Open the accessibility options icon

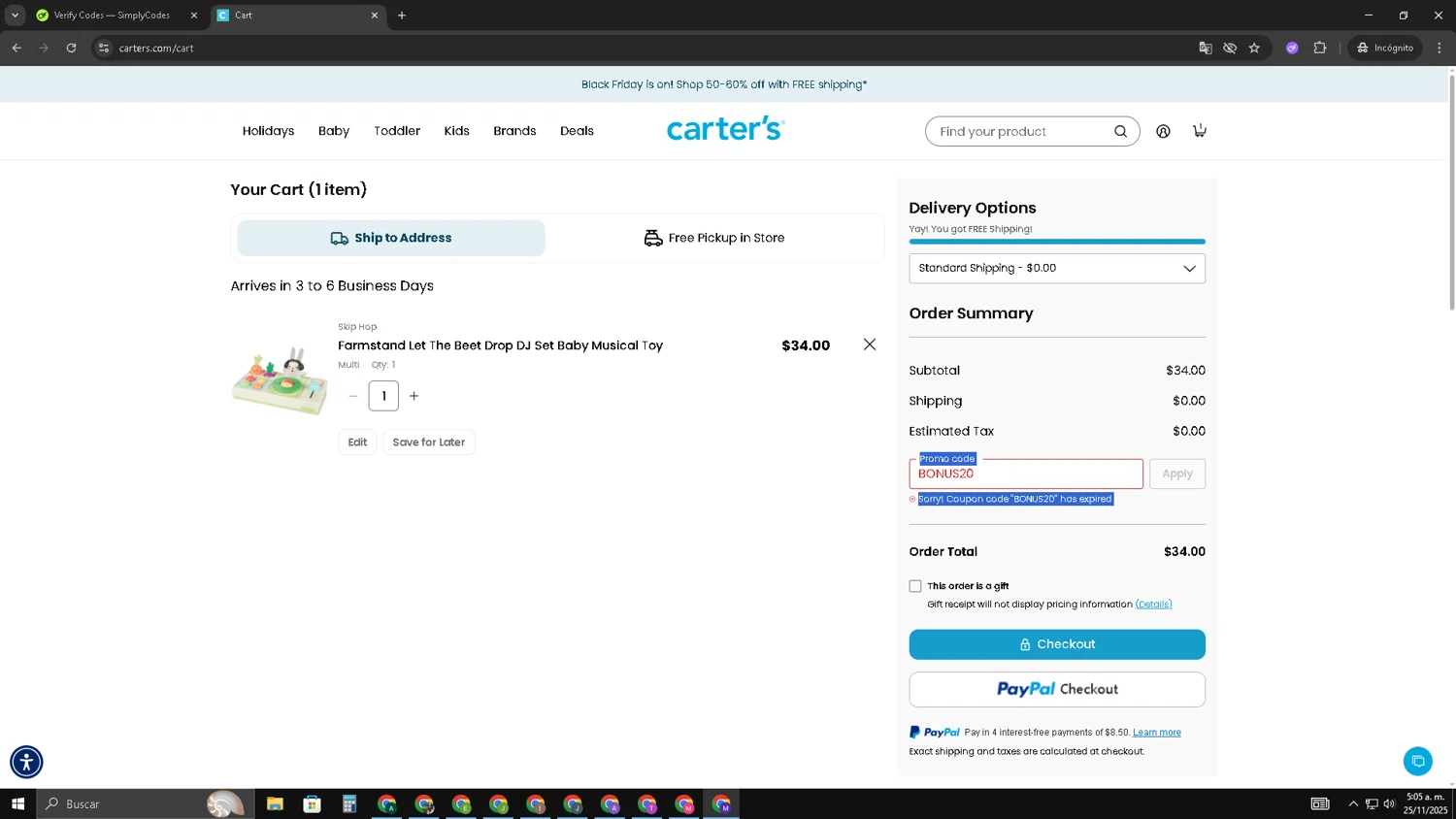pos(26,762)
